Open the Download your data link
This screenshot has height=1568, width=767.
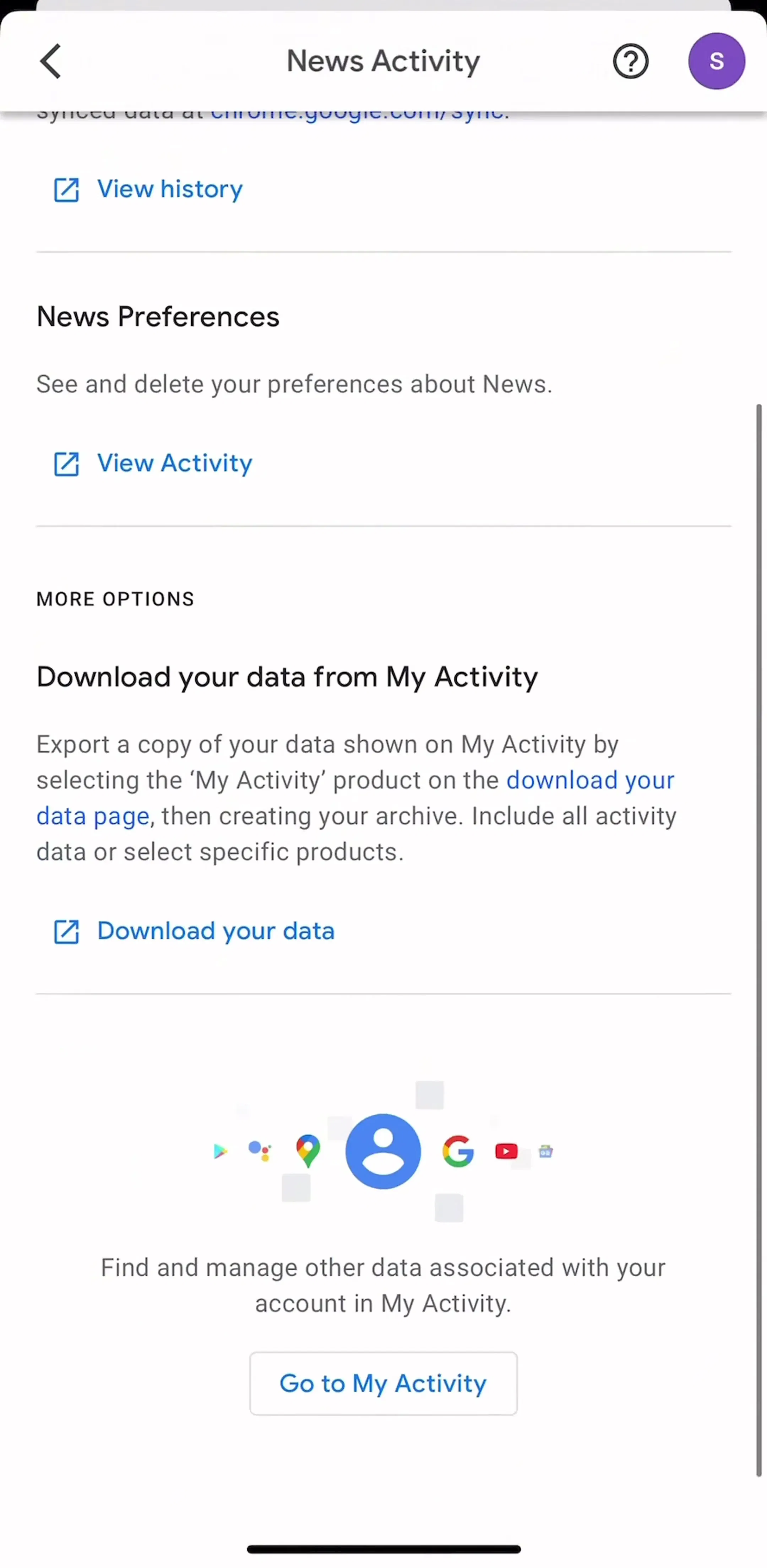216,931
